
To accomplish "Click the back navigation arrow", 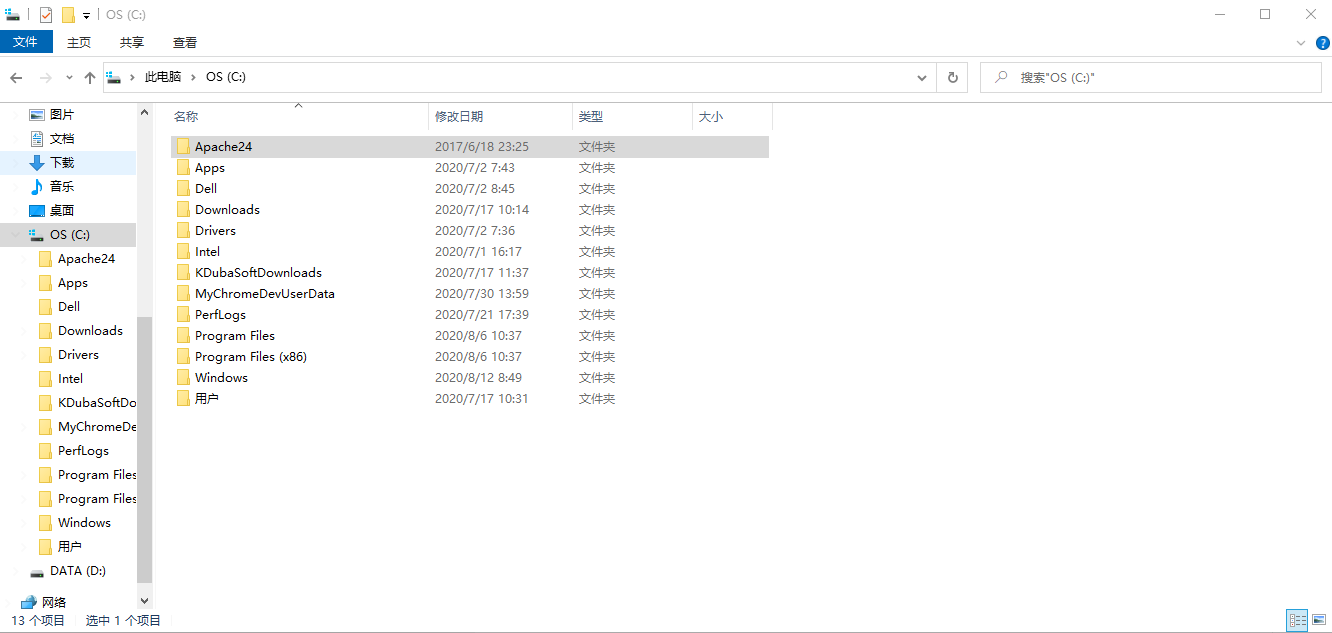I will click(16, 77).
